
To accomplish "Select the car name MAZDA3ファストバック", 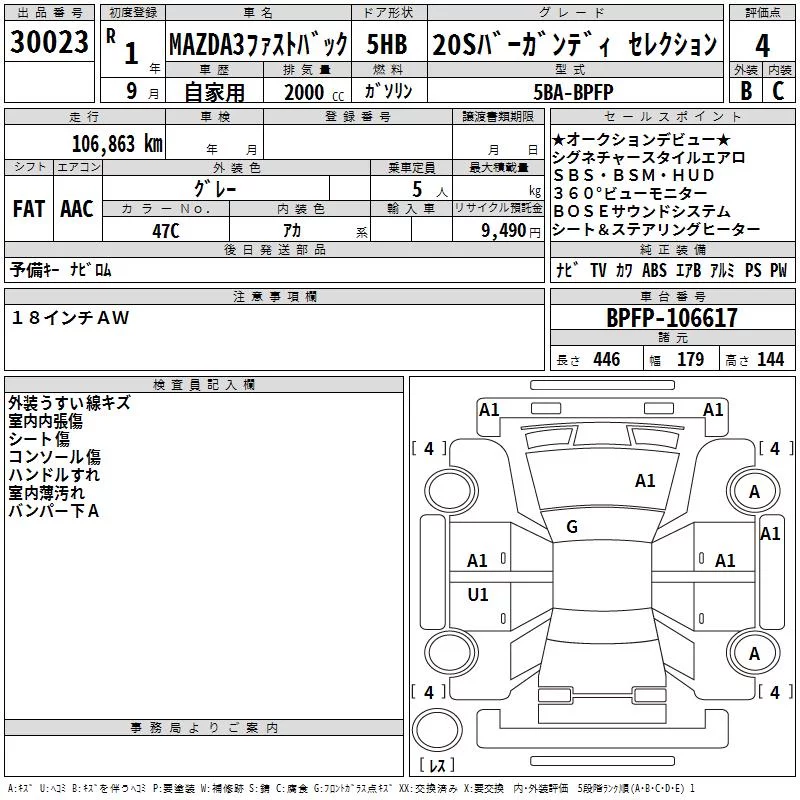I will pyautogui.click(x=258, y=44).
